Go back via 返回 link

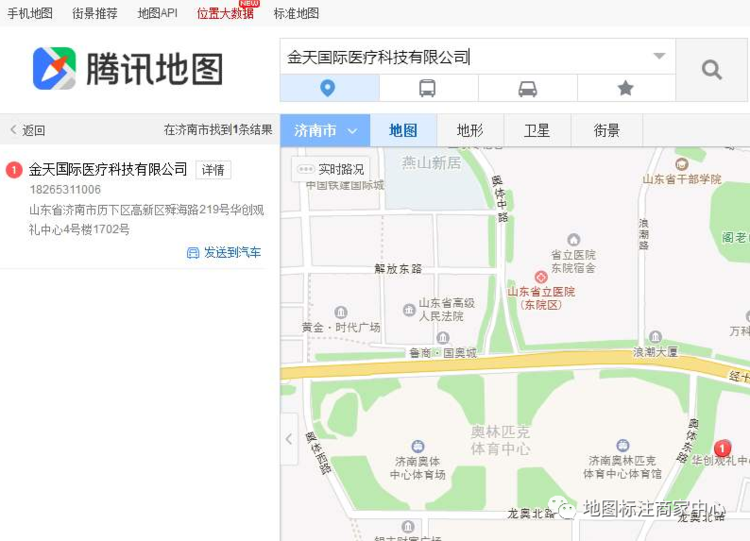(x=28, y=130)
